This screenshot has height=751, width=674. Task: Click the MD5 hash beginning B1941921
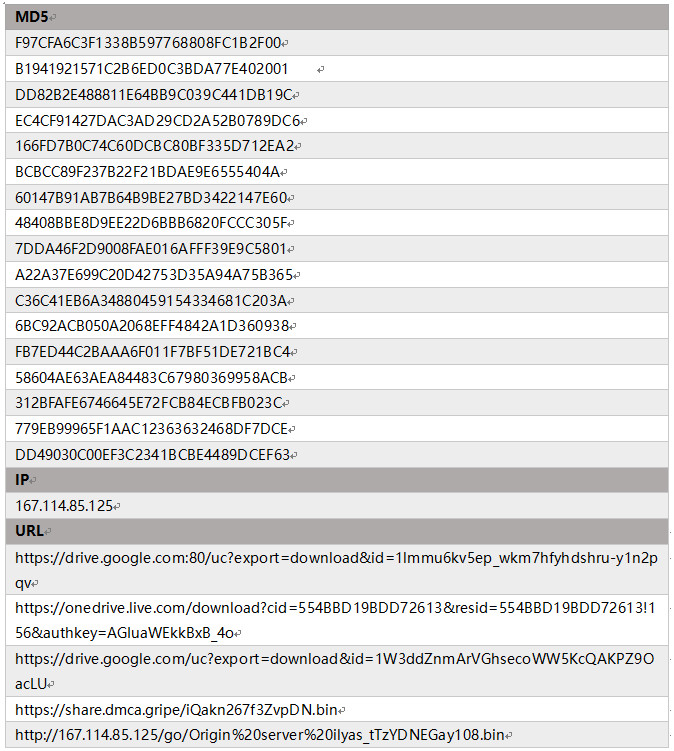[x=152, y=69]
